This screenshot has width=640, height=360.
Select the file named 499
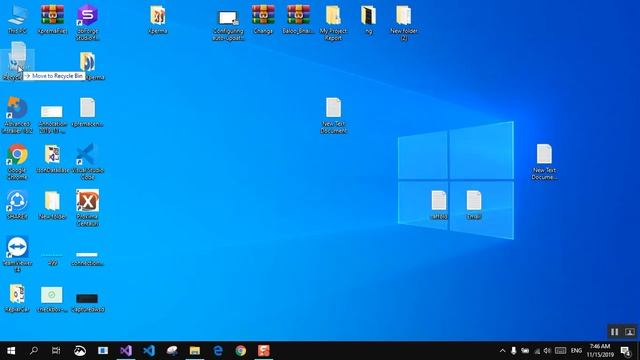(52, 259)
